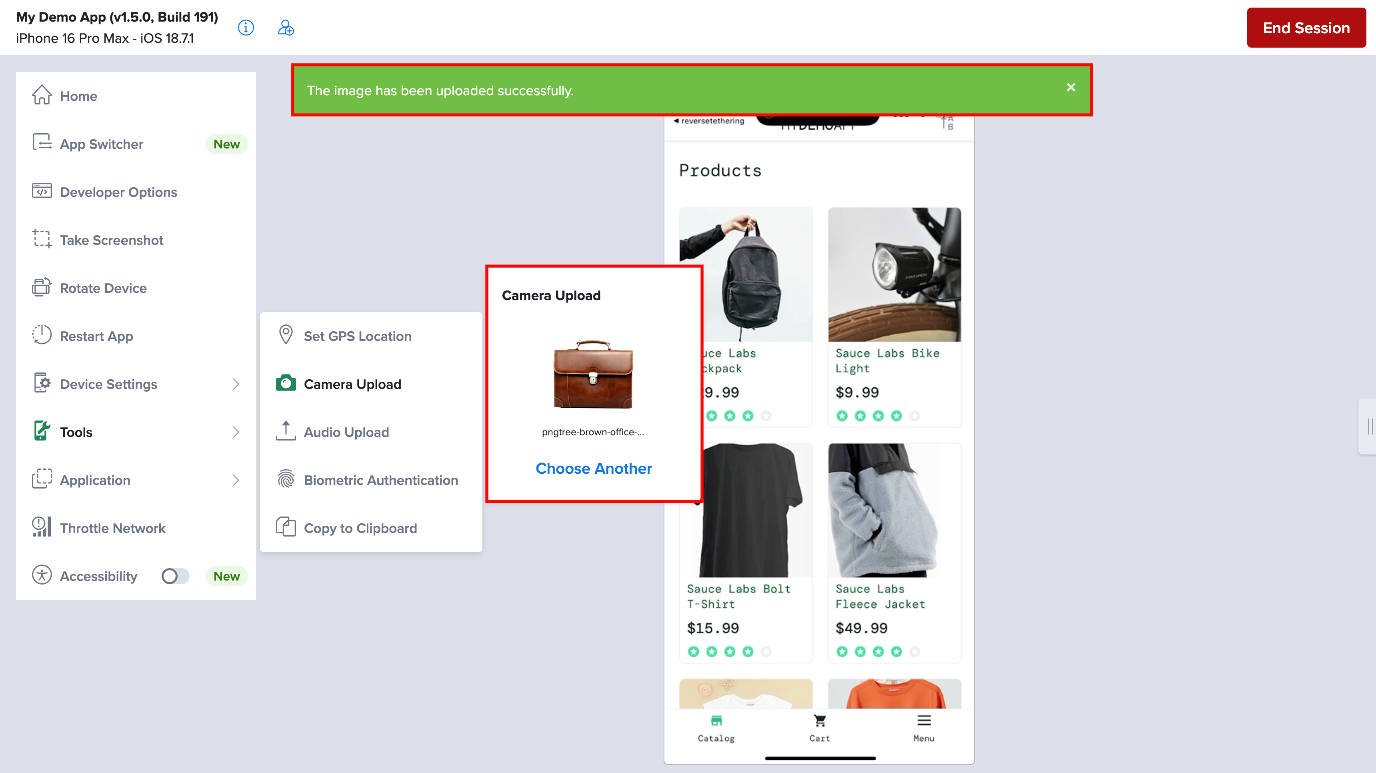1376x773 pixels.
Task: Click the uploaded brown briefcase thumbnail
Action: (594, 375)
